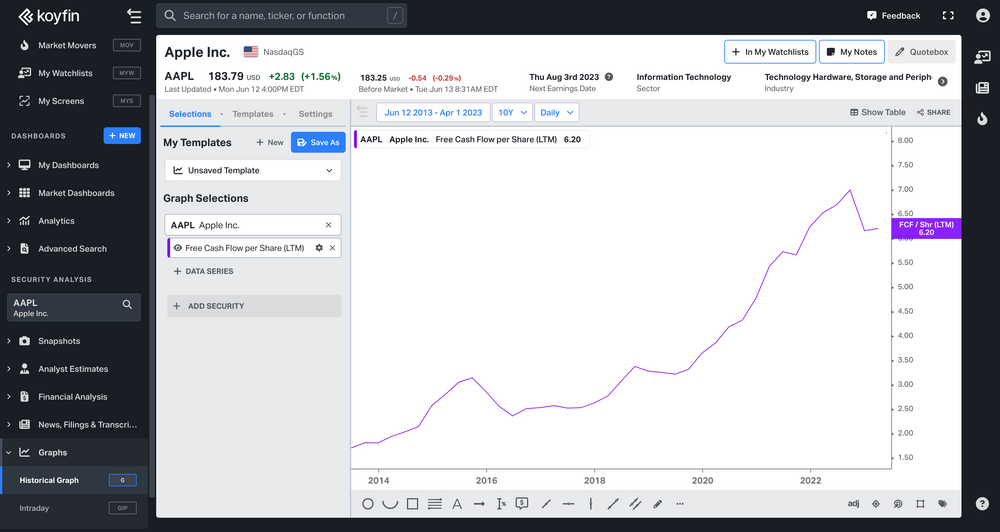Screen dimensions: 1000x532
Task: Switch to the Settings tab
Action: tap(315, 114)
